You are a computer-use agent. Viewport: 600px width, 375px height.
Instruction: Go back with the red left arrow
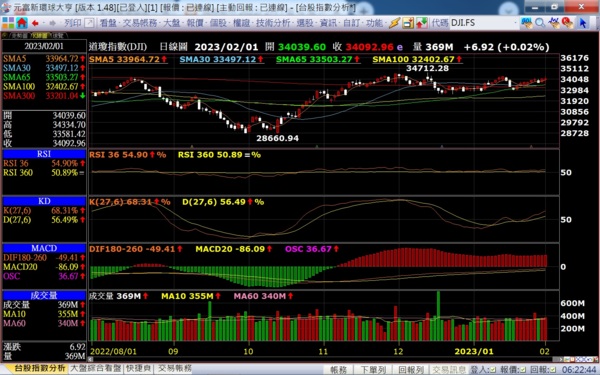(x=35, y=23)
